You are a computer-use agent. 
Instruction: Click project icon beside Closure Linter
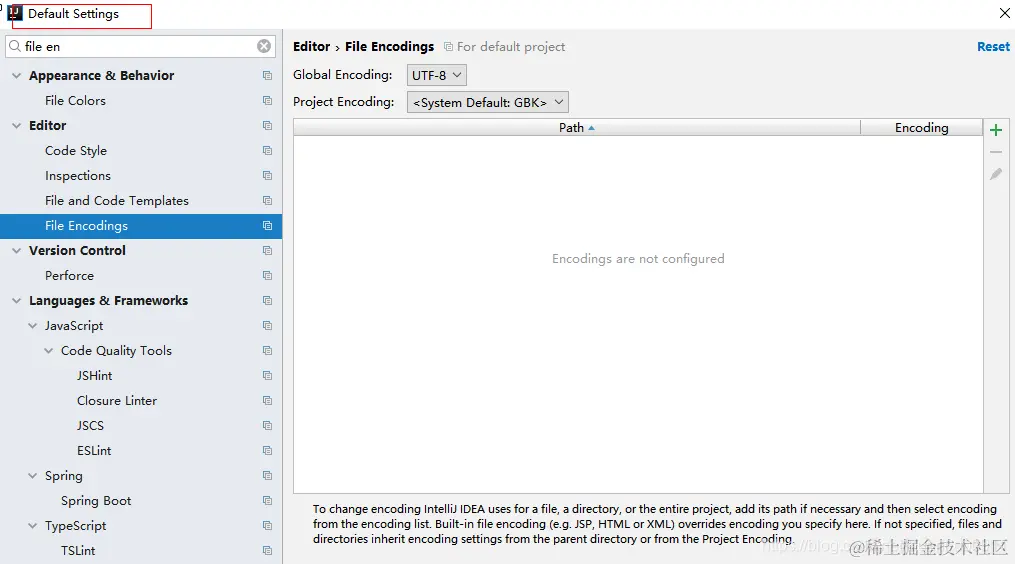(267, 401)
